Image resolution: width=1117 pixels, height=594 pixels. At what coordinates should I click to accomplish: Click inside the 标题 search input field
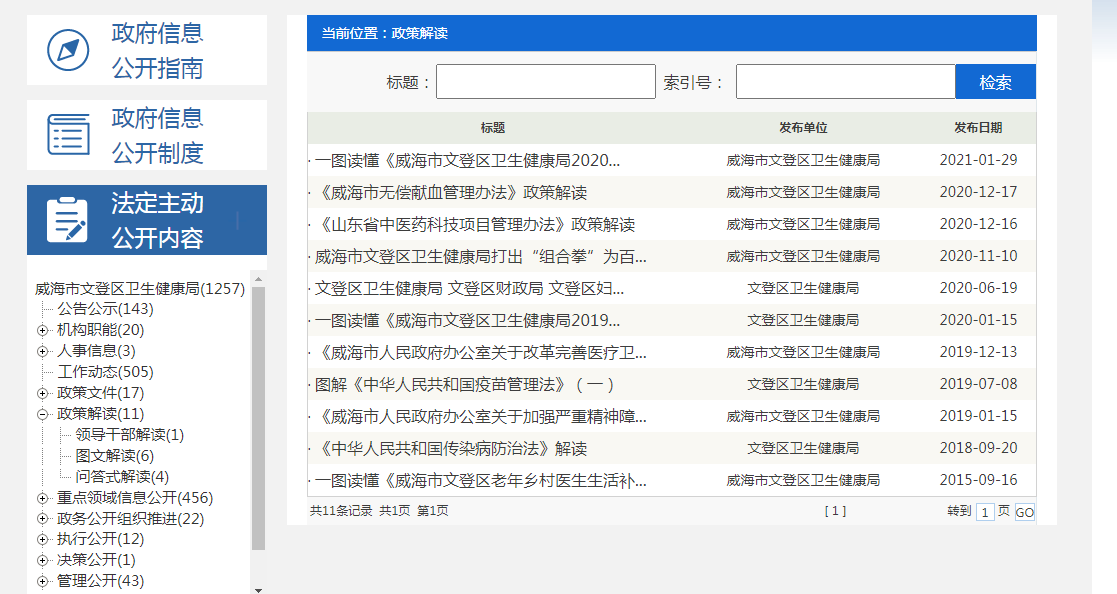coord(545,81)
